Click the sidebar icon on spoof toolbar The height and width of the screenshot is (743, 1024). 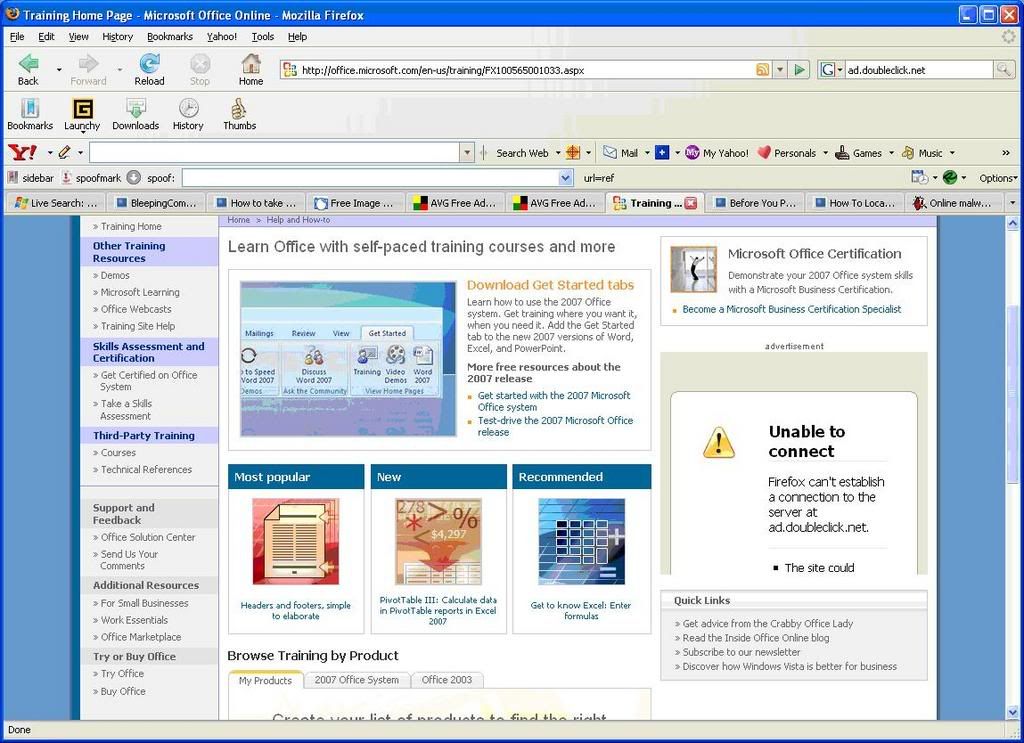coord(13,178)
